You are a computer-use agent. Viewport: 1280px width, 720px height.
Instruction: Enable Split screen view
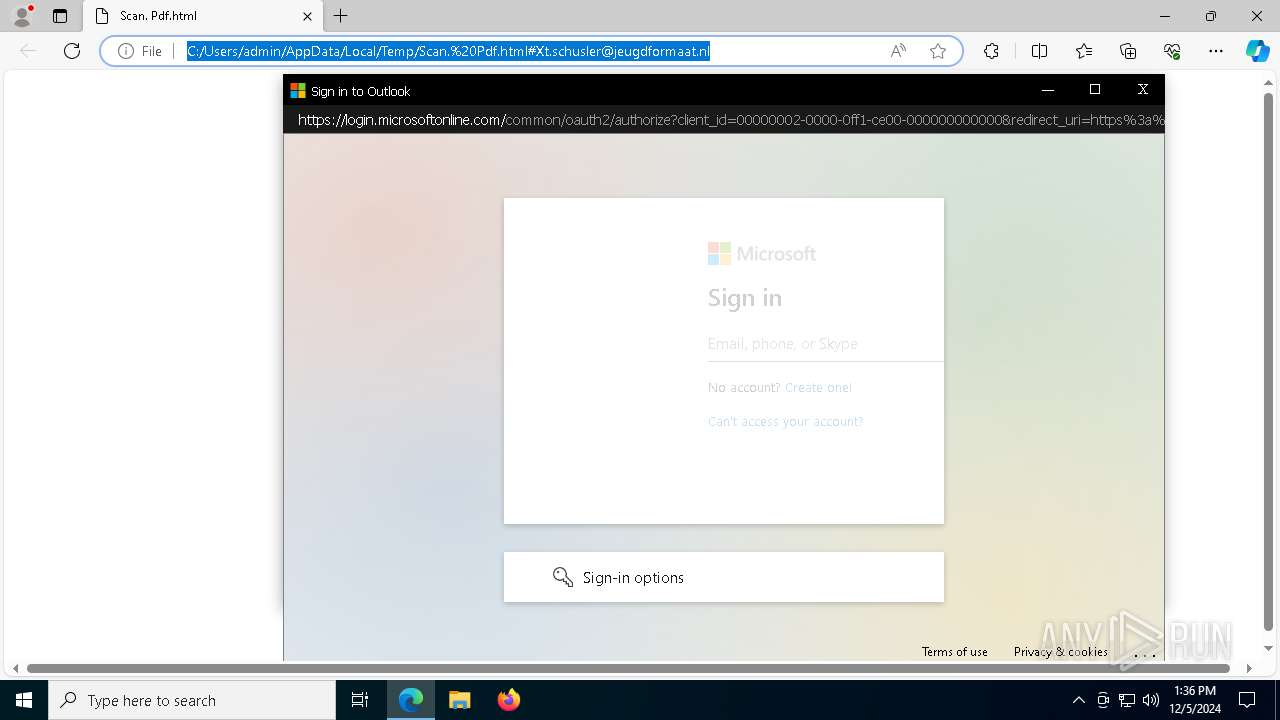(1039, 51)
